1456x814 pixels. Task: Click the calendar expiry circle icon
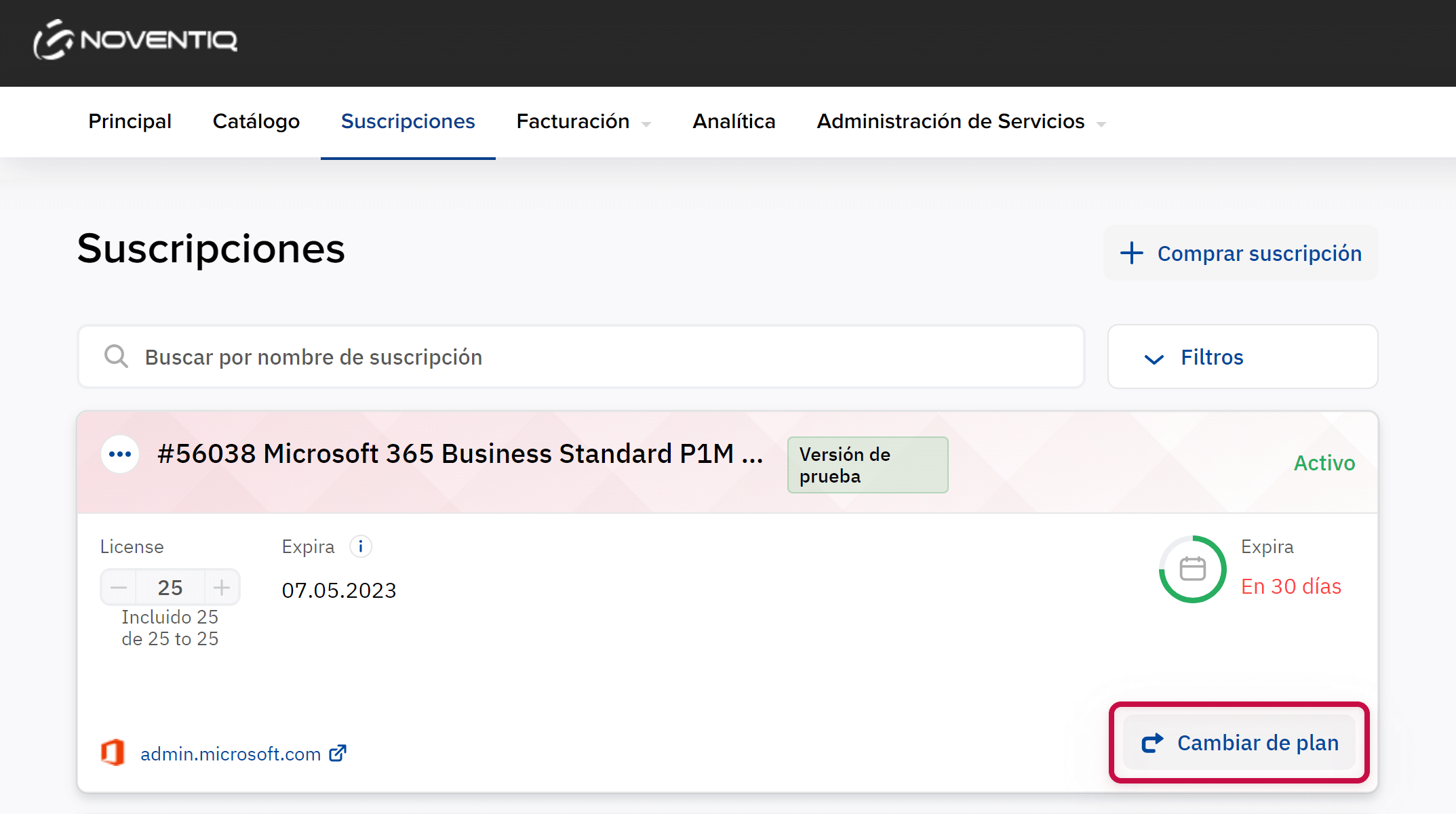tap(1192, 569)
